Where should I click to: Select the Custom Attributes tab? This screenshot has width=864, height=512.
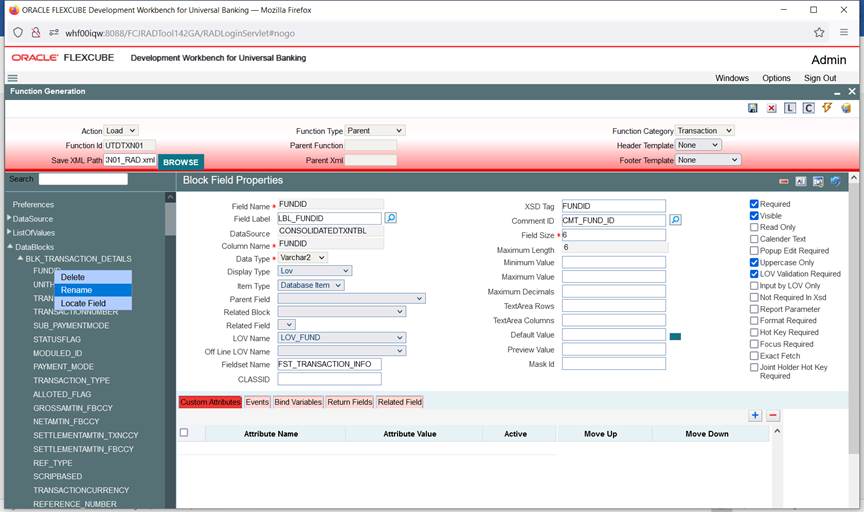(x=210, y=402)
